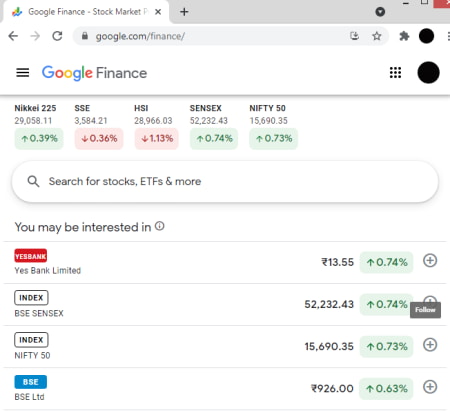Open the Google Finance hamburger menu

pyautogui.click(x=23, y=72)
